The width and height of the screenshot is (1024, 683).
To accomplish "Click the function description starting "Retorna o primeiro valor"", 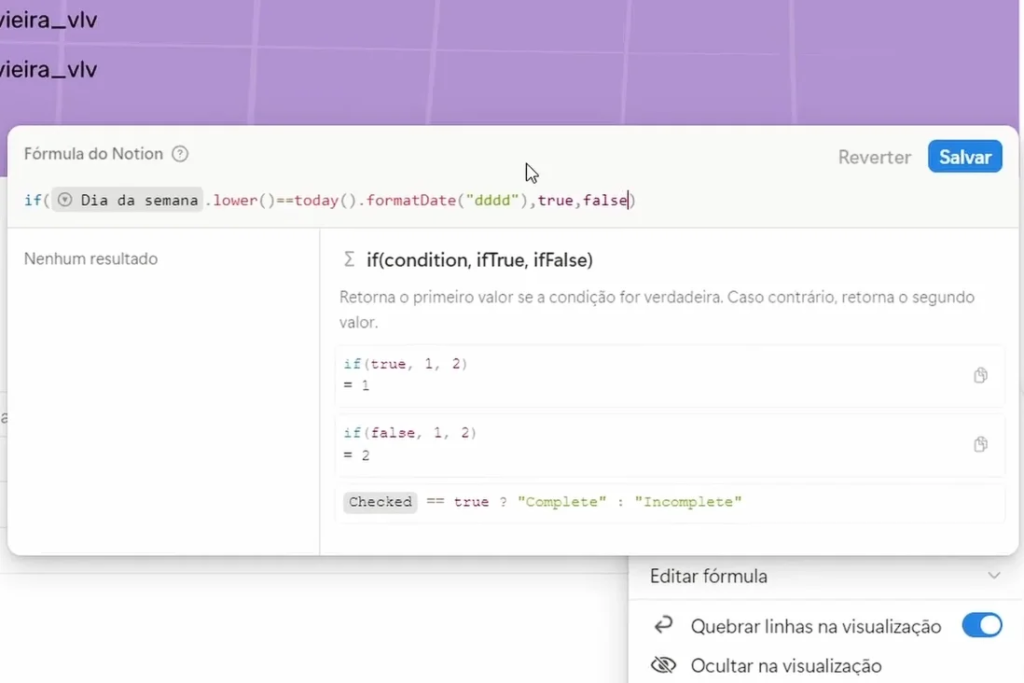I will click(656, 310).
